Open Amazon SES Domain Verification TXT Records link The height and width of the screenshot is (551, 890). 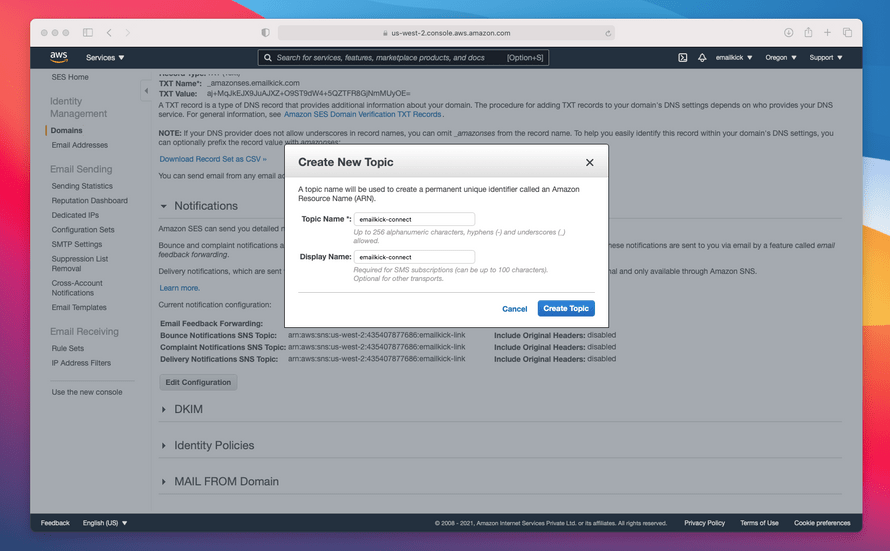[x=362, y=115]
